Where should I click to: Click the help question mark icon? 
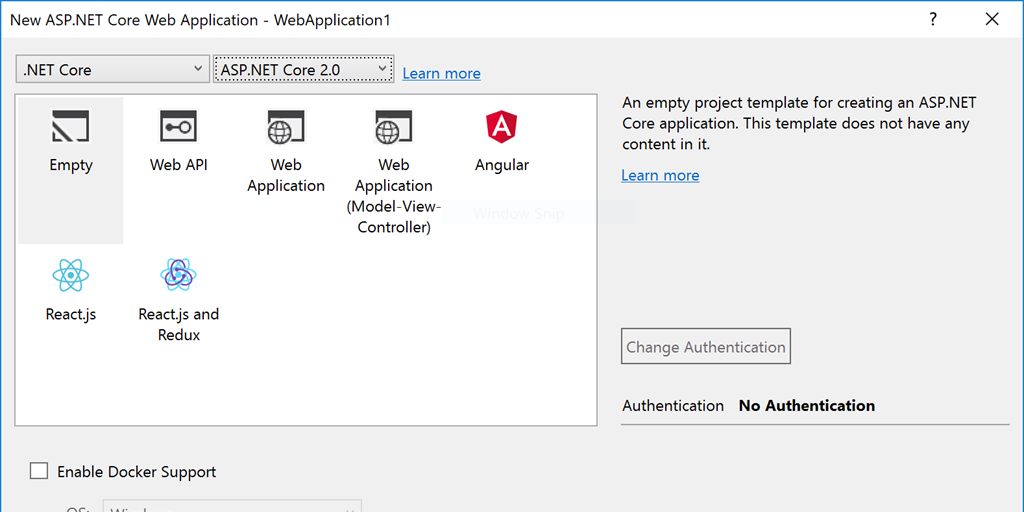(x=933, y=19)
